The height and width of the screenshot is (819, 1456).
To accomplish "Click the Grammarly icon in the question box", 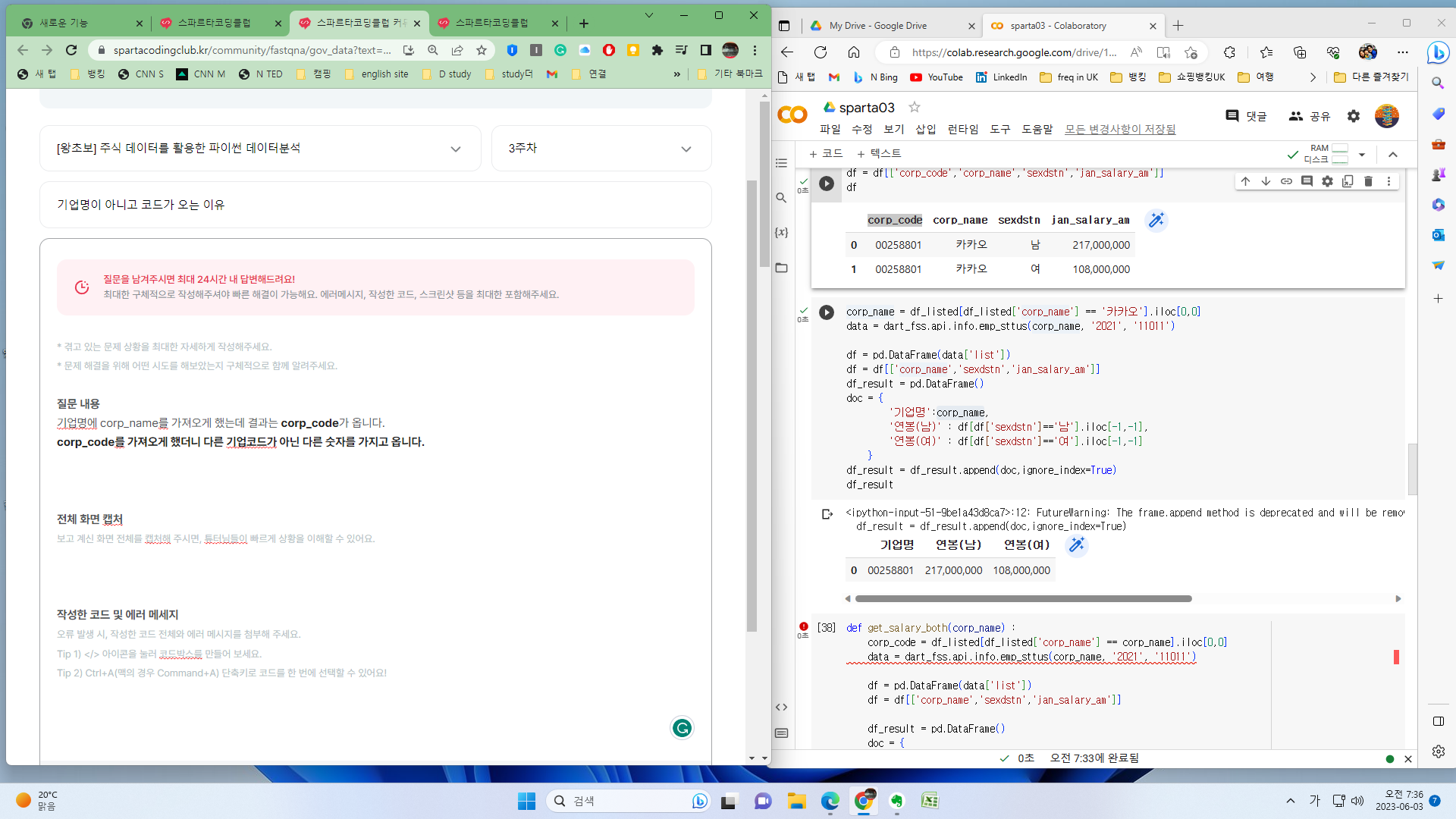I will tap(682, 728).
